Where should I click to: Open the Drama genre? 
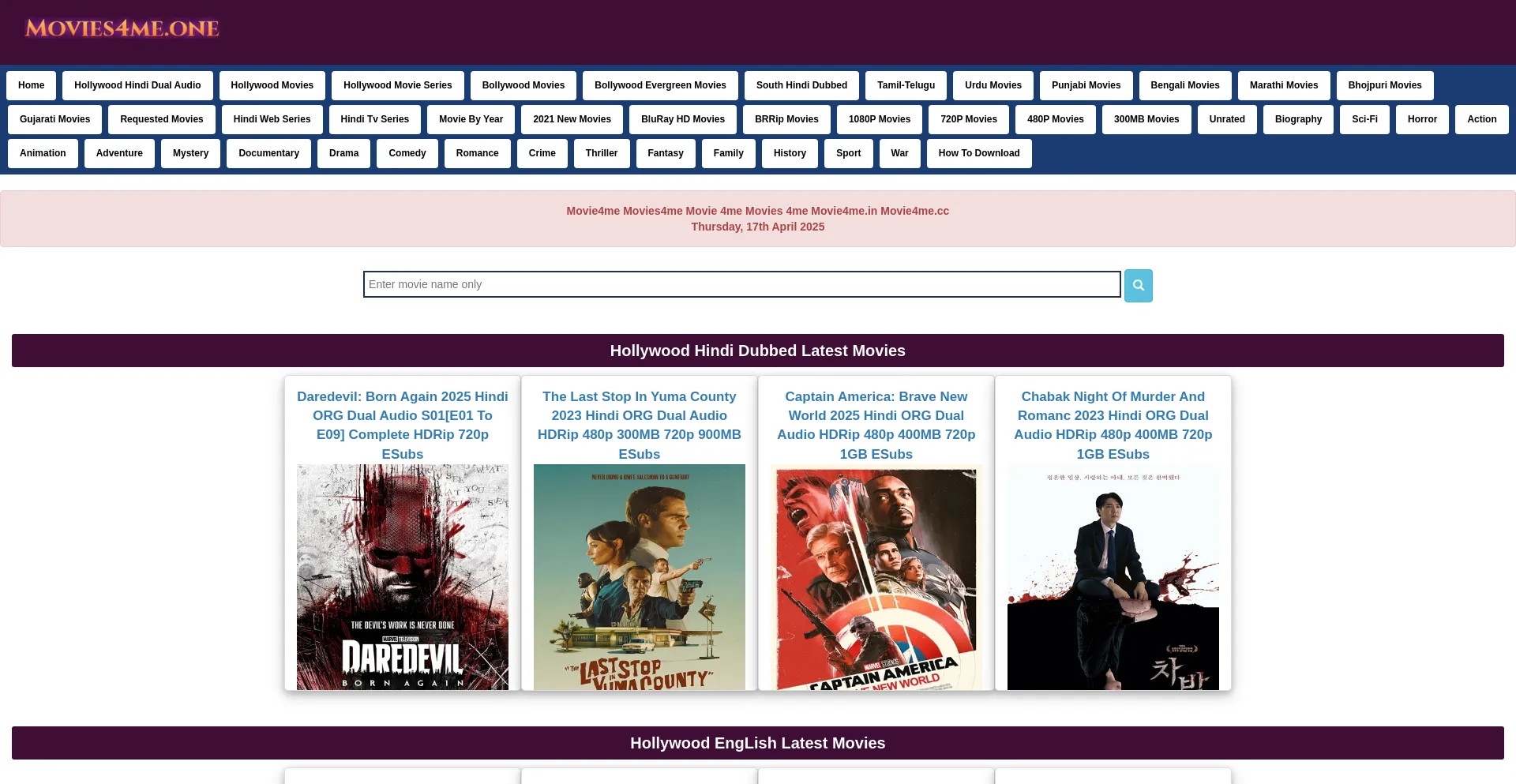tap(343, 153)
